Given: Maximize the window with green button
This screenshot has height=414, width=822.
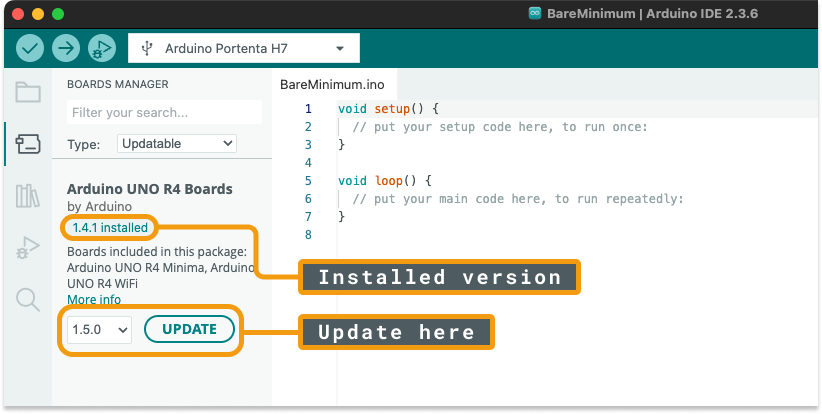Looking at the screenshot, I should [x=58, y=14].
